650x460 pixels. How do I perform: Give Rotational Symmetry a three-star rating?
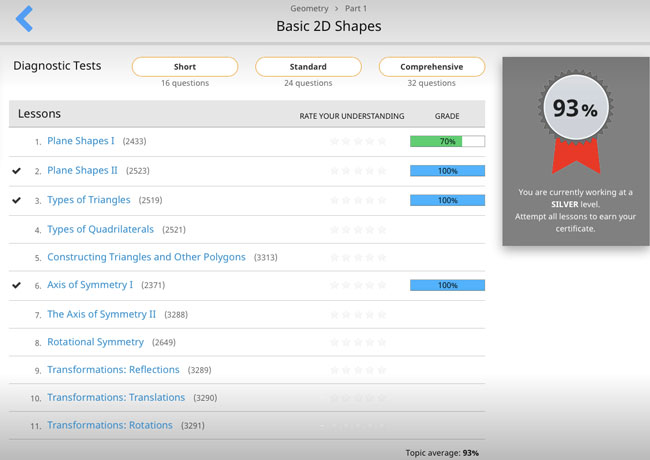[x=358, y=342]
